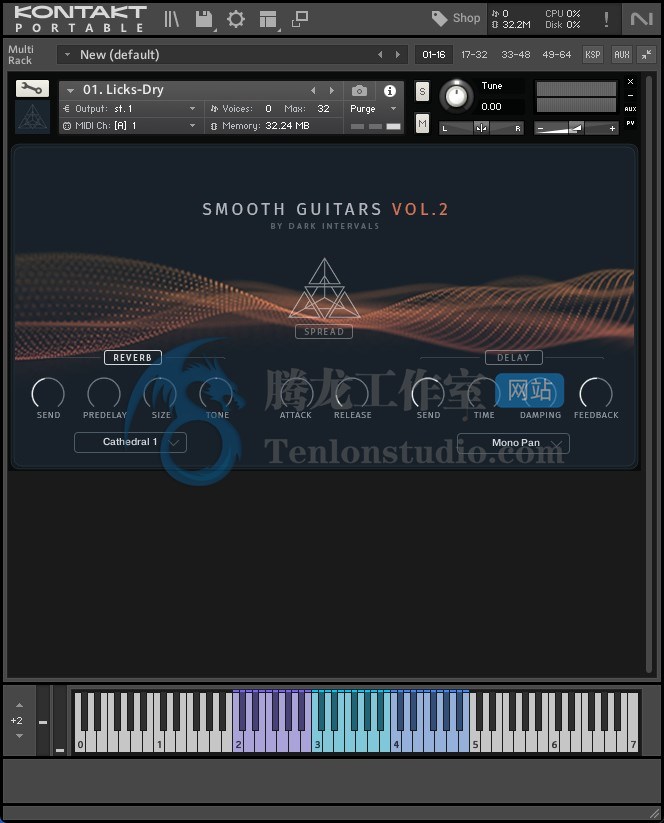Click the Shop text link
664x823 pixels.
pos(466,18)
